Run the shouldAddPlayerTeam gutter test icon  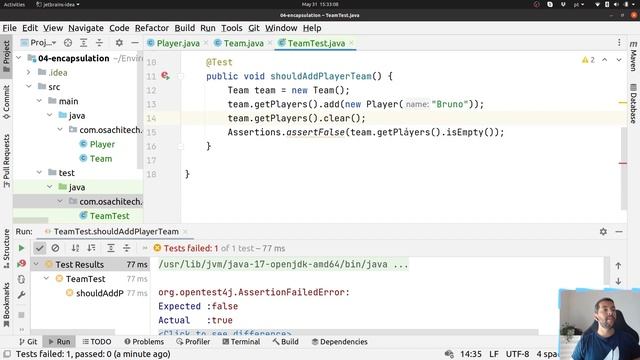165,76
